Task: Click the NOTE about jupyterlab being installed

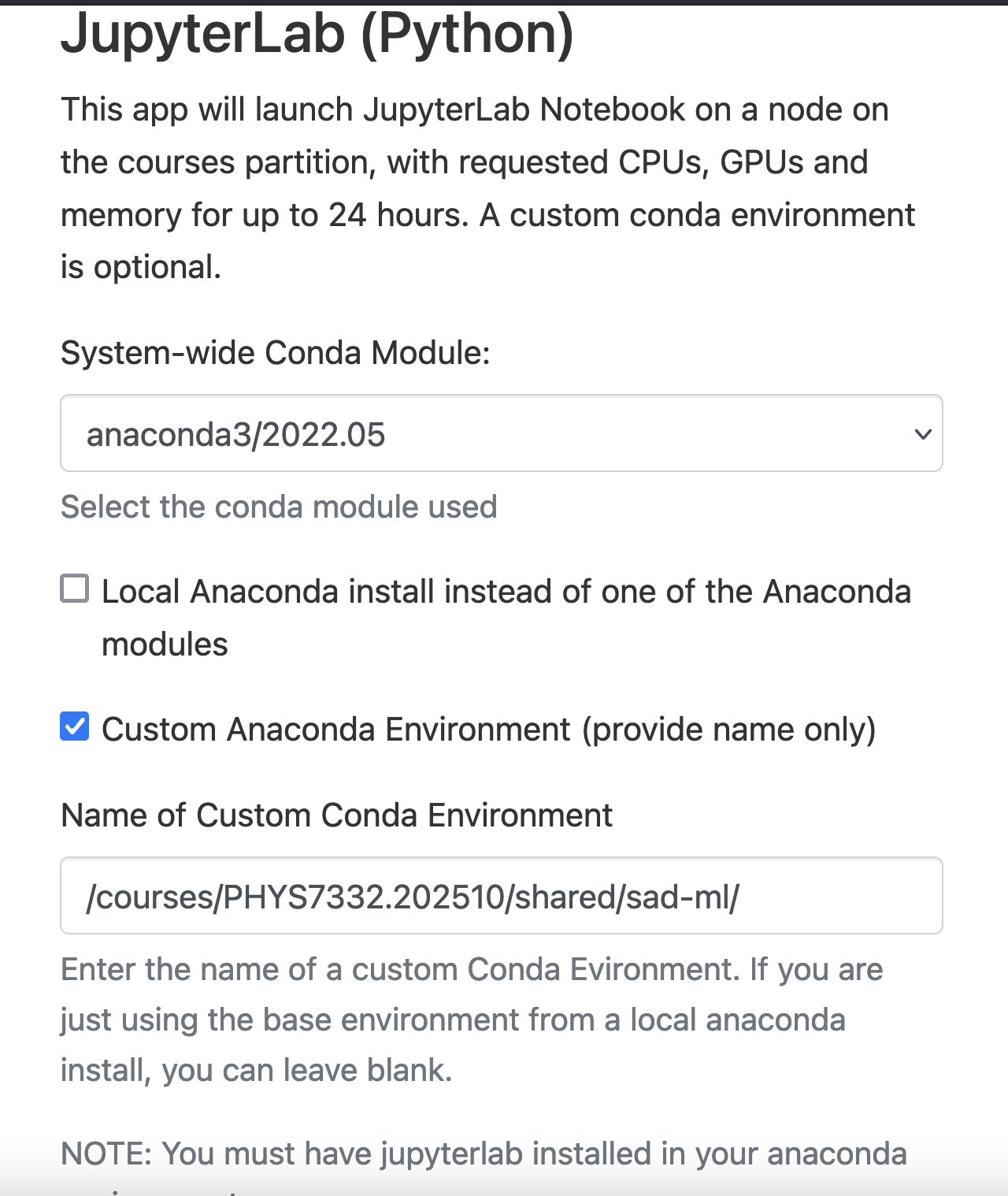Action: [484, 1154]
